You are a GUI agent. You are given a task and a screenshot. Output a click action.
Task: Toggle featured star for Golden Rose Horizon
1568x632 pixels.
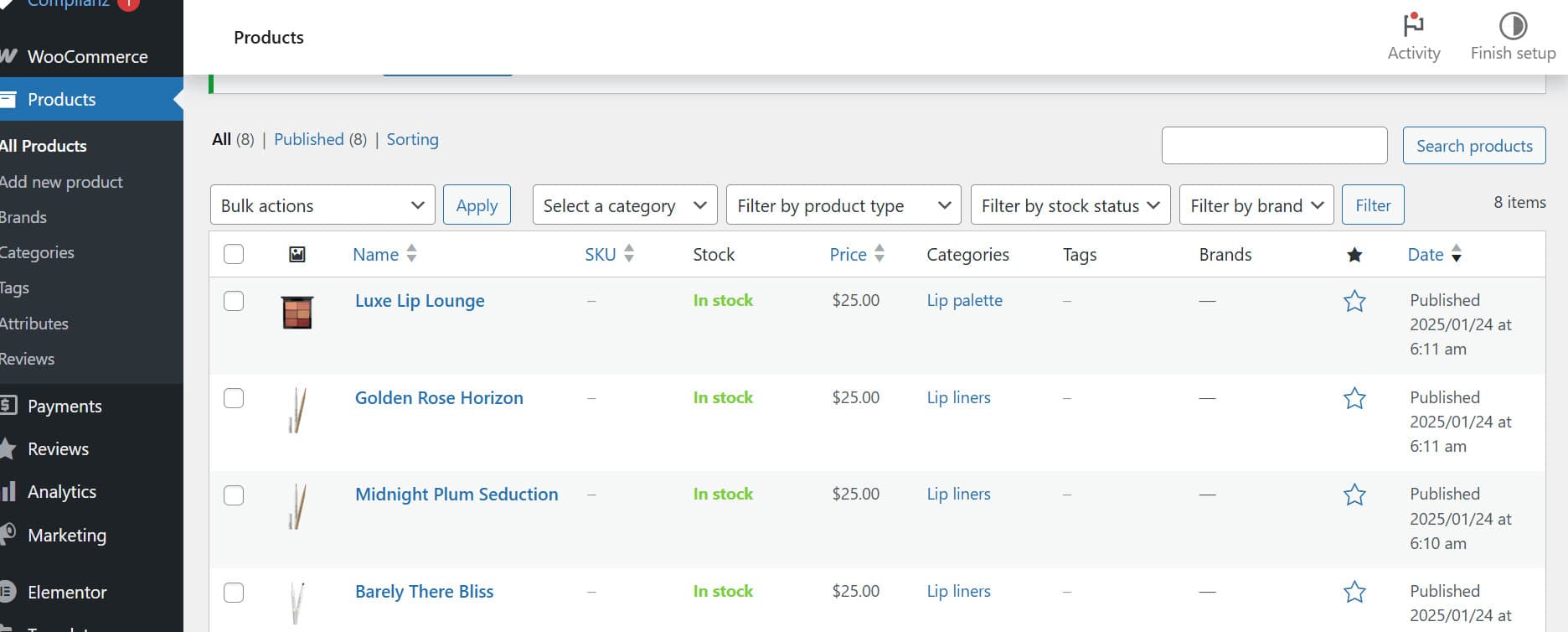1354,398
